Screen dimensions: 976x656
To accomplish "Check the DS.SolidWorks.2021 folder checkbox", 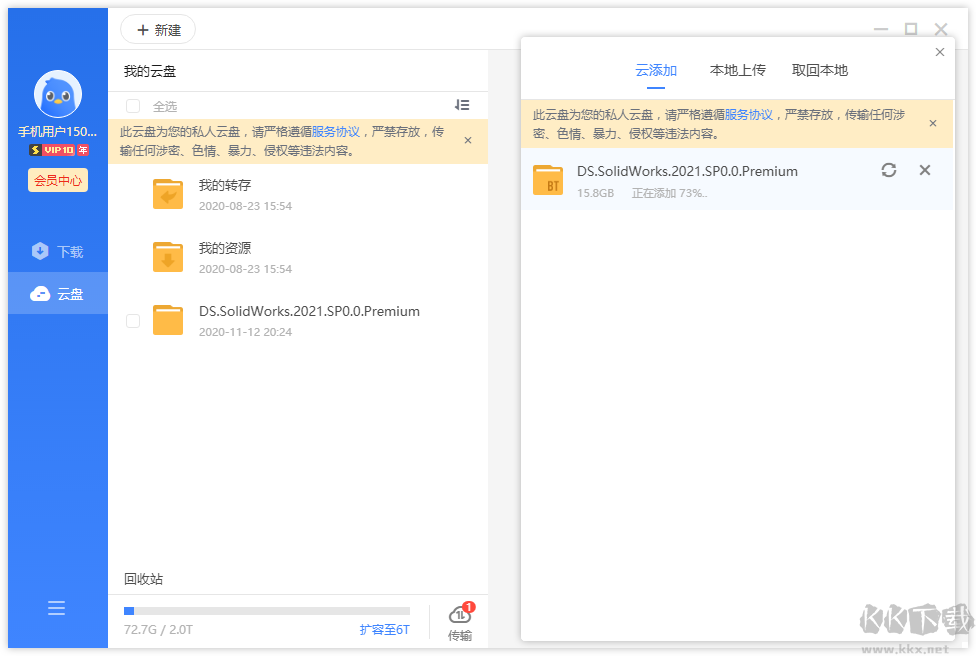I will click(x=131, y=321).
